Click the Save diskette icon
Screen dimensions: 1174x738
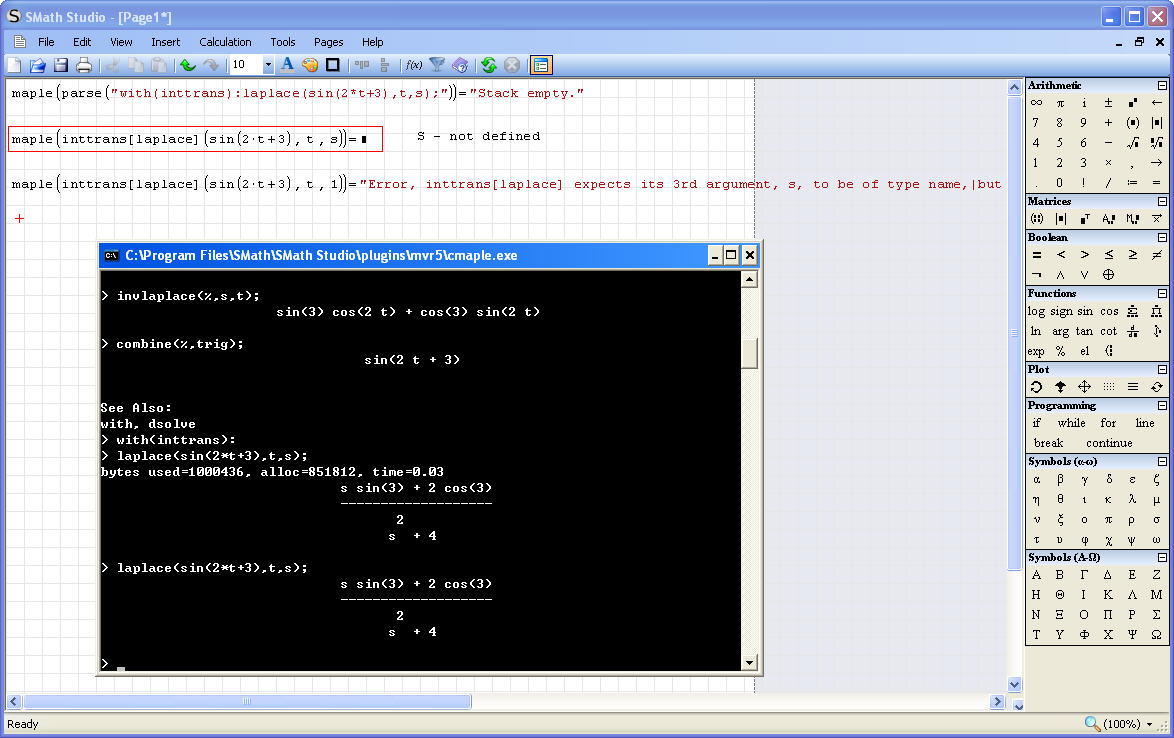60,65
